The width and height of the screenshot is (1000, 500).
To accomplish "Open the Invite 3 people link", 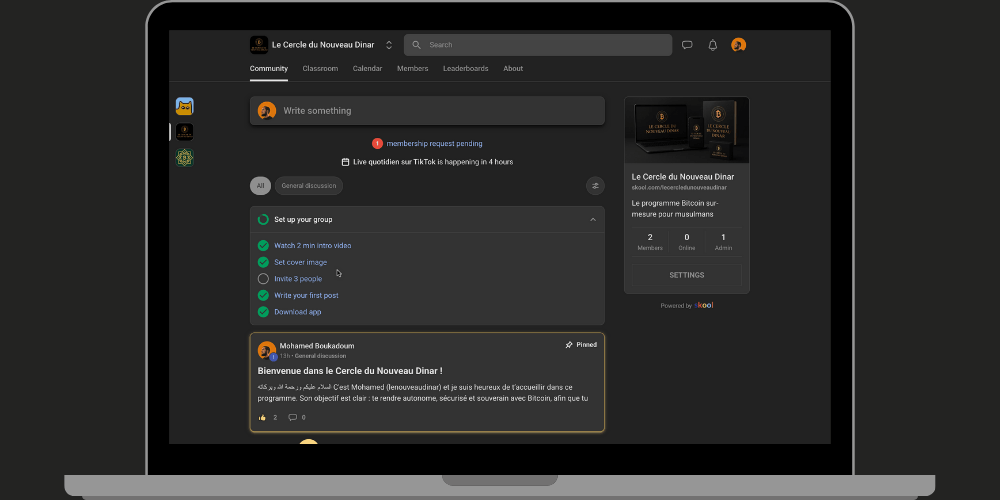I will tap(298, 279).
